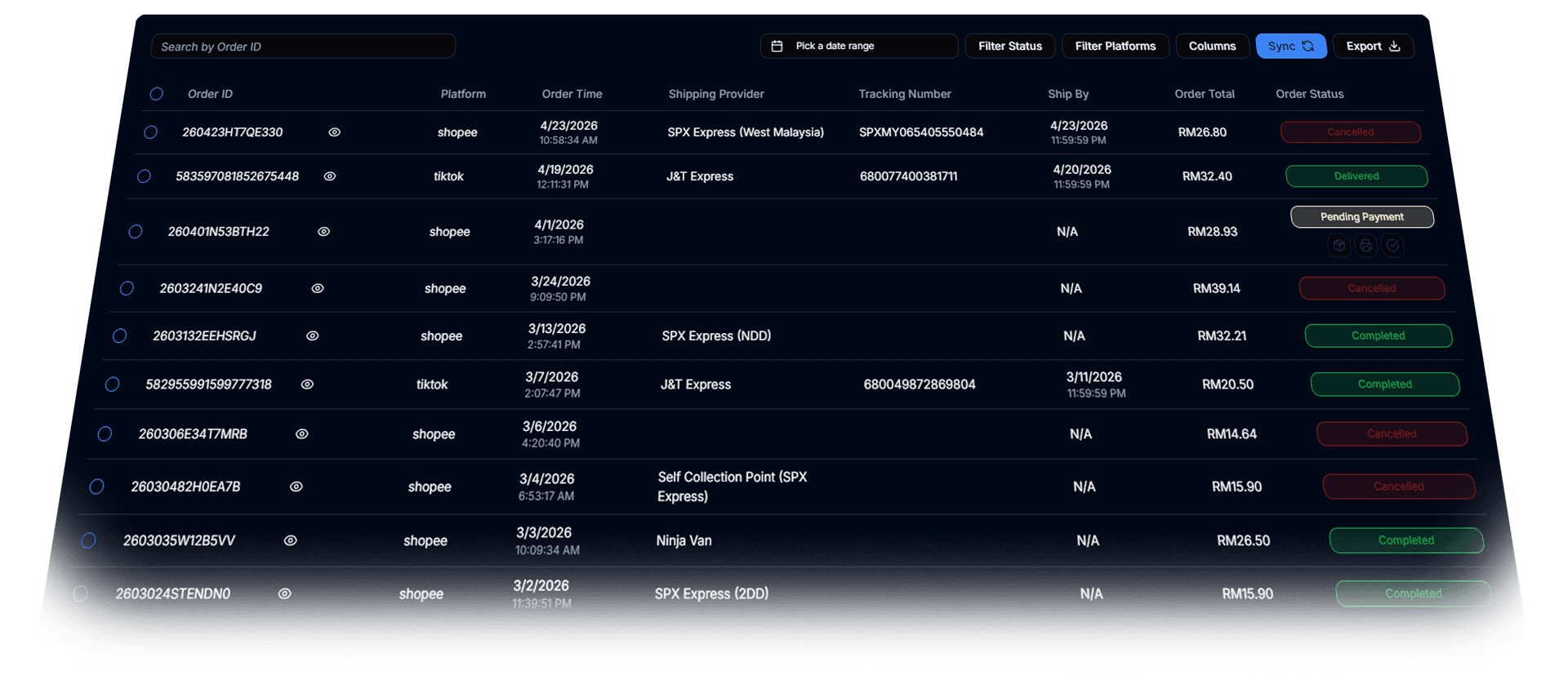Focus the Search by Order ID field
This screenshot has width=1568, height=693.
pos(303,47)
